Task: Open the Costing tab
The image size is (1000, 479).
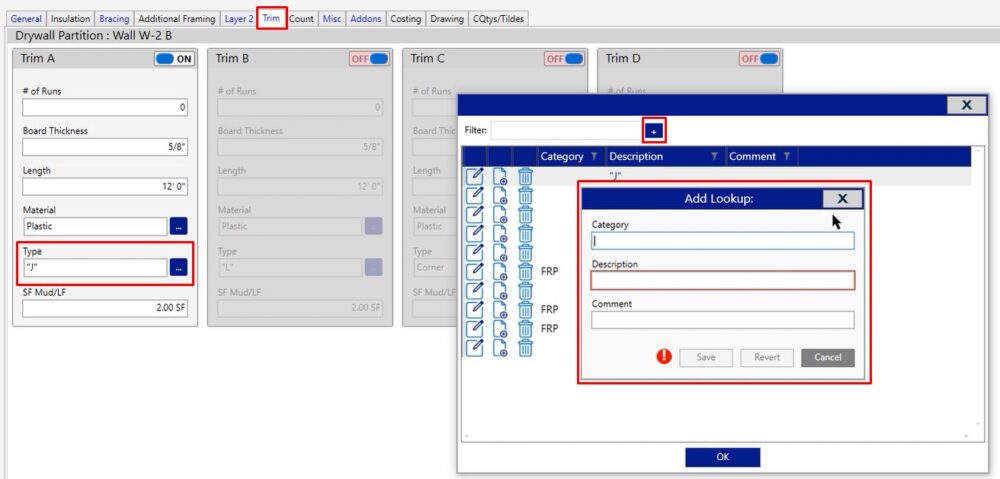Action: [x=405, y=19]
